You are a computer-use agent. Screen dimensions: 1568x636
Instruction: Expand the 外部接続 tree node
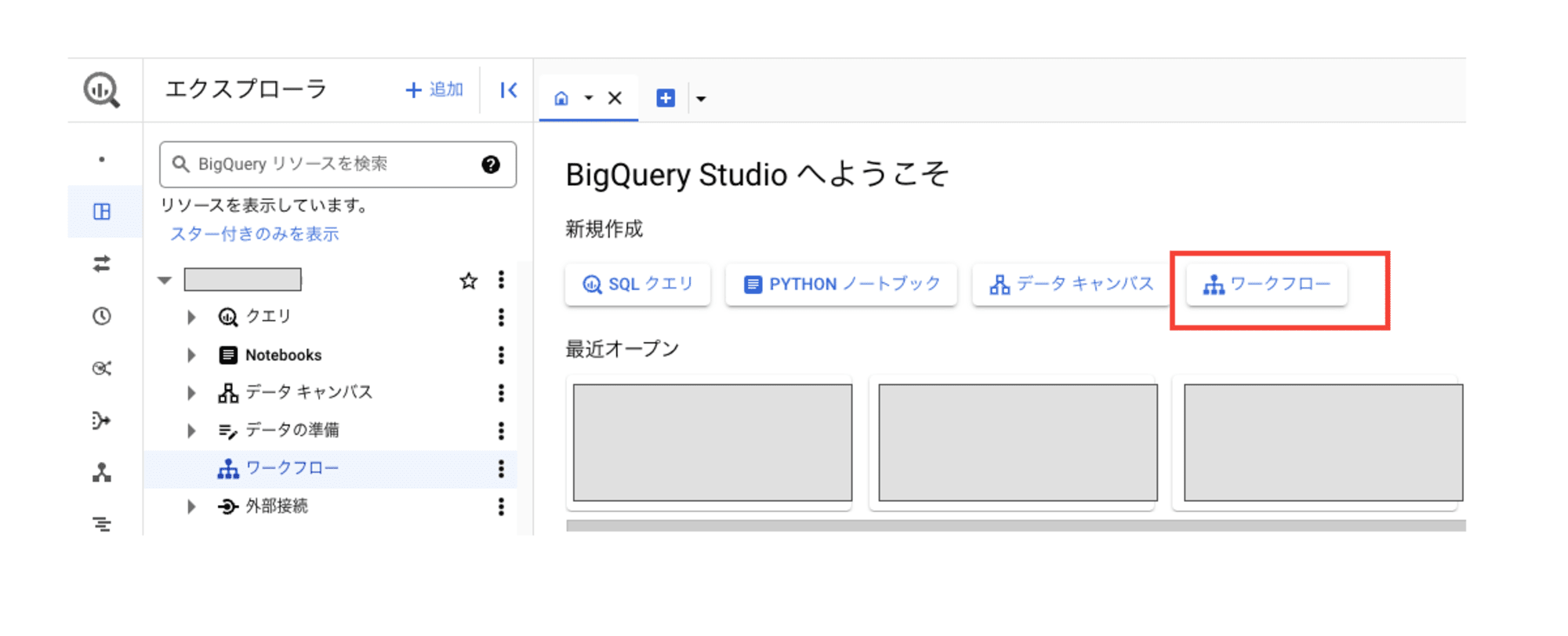click(x=191, y=507)
